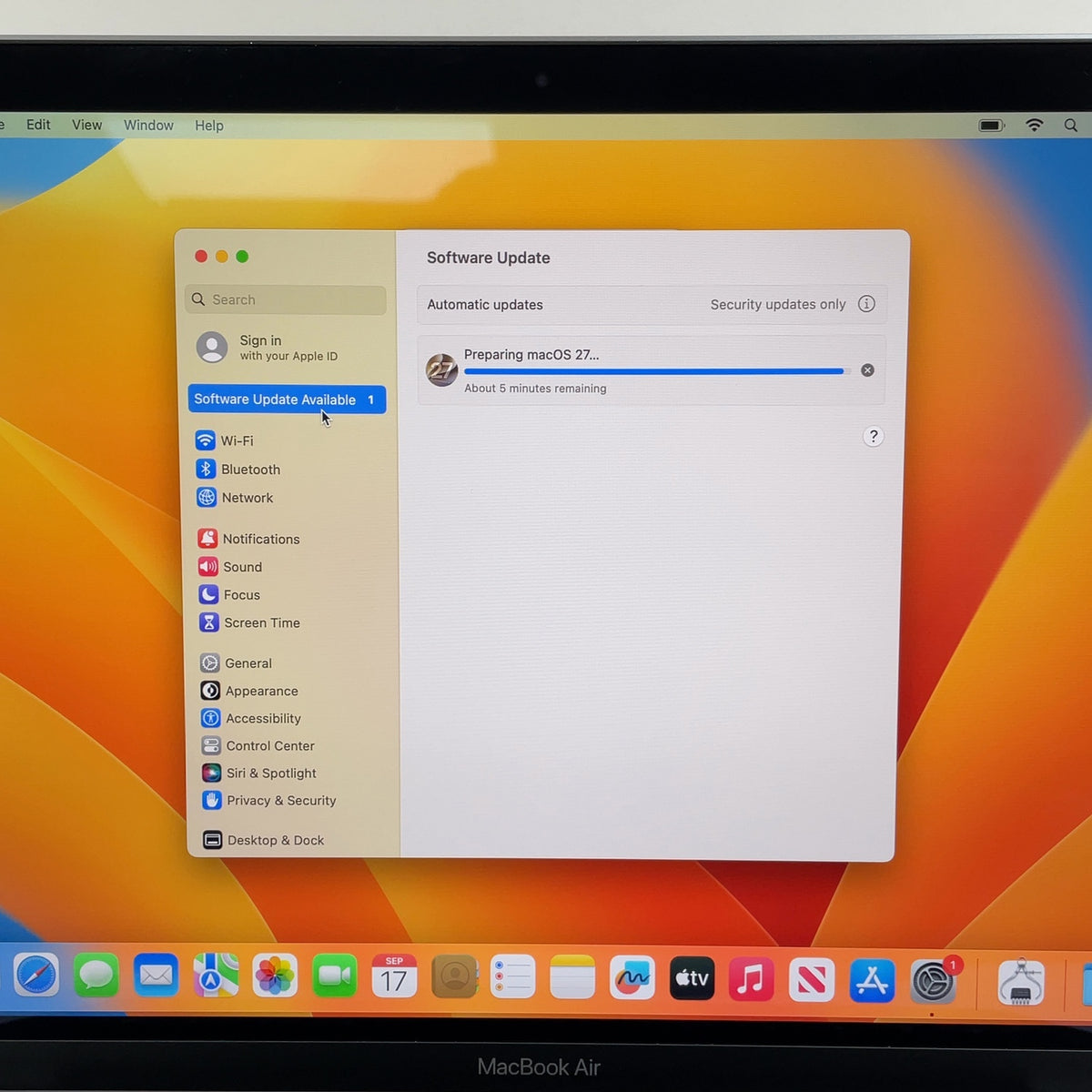Launch FaceTime from the Dock
The height and width of the screenshot is (1092, 1092).
click(335, 977)
